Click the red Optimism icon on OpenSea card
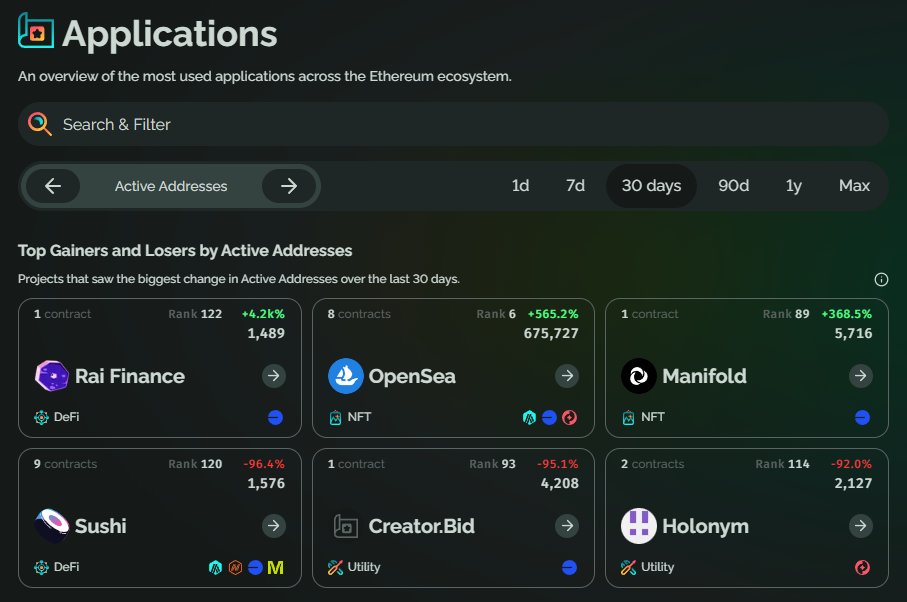This screenshot has width=907, height=602. [x=570, y=418]
